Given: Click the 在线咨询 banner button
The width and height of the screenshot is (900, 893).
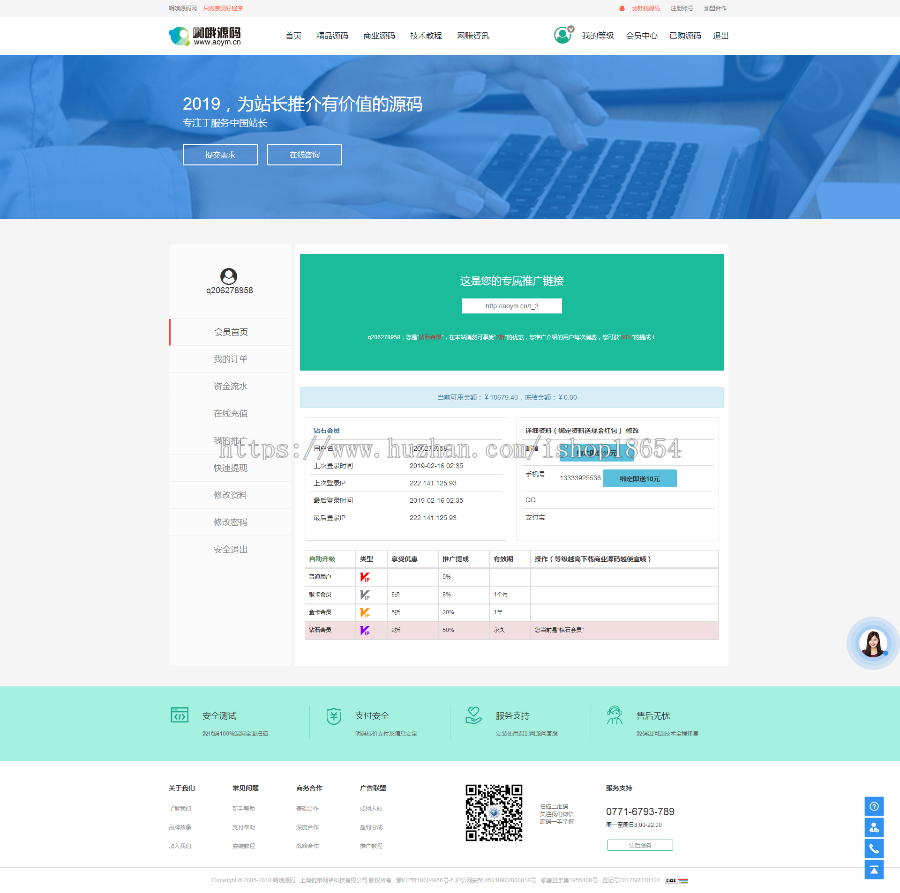Looking at the screenshot, I should pos(304,154).
